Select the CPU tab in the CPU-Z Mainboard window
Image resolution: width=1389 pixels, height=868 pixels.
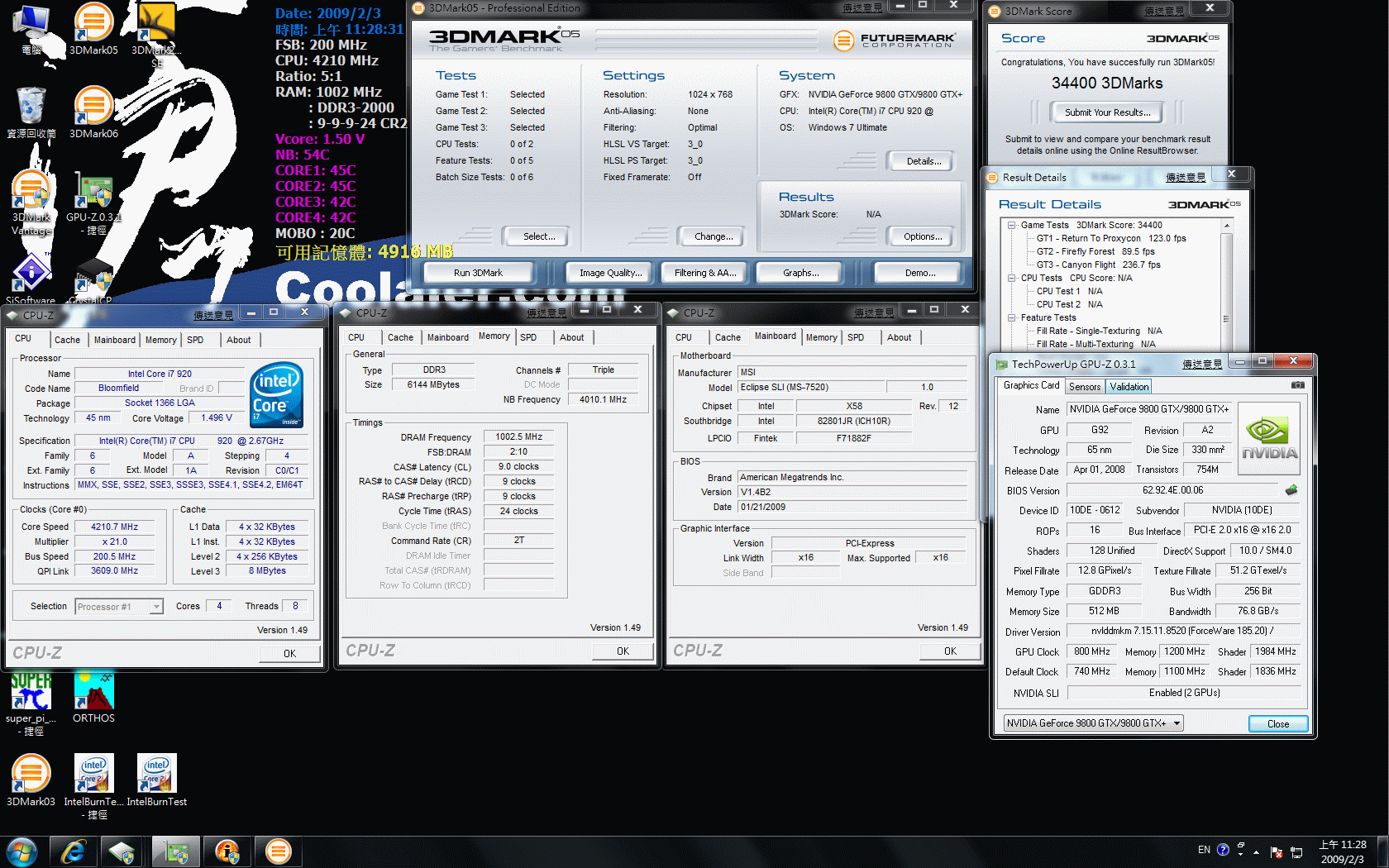(684, 337)
